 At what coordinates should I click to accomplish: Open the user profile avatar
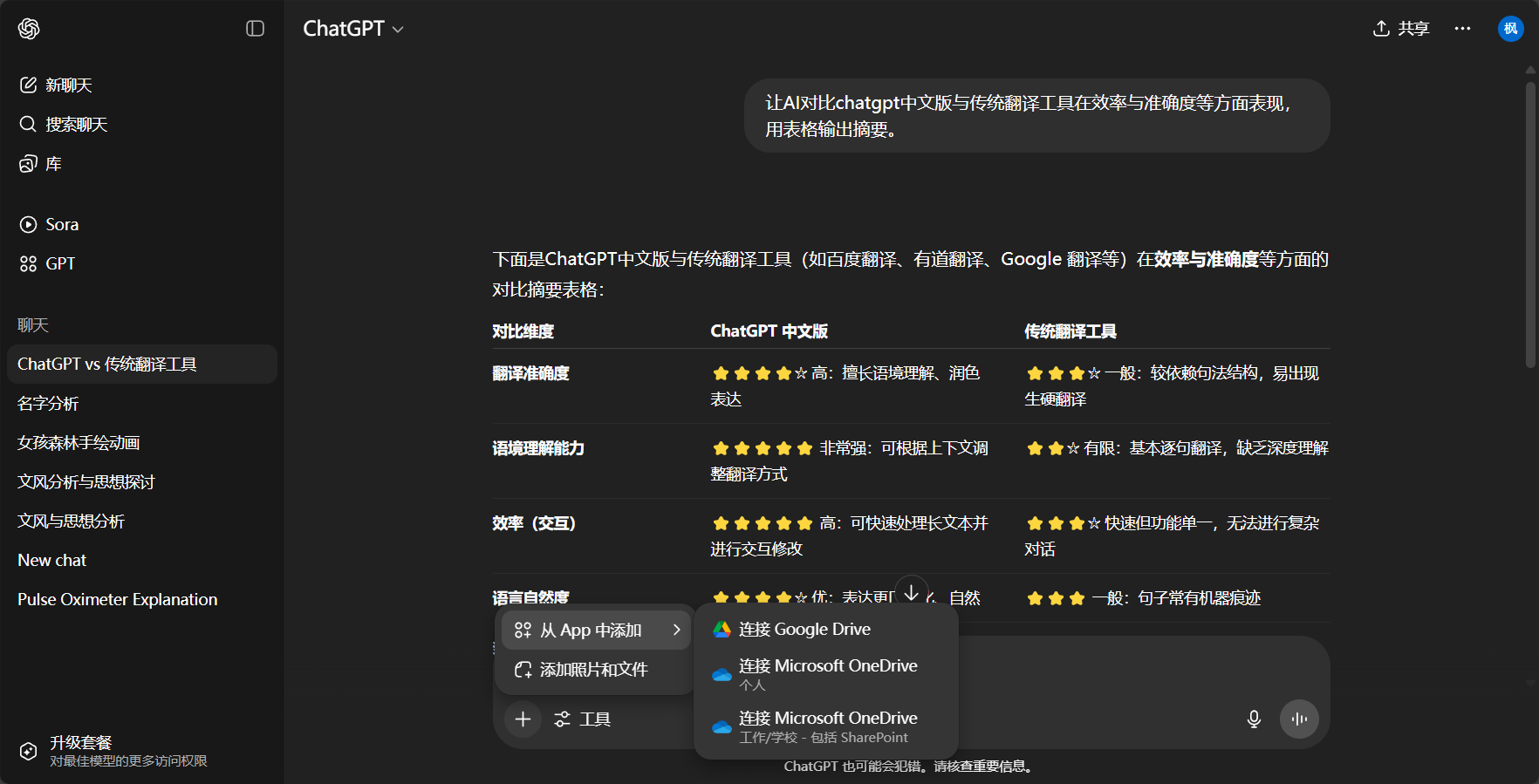1510,29
